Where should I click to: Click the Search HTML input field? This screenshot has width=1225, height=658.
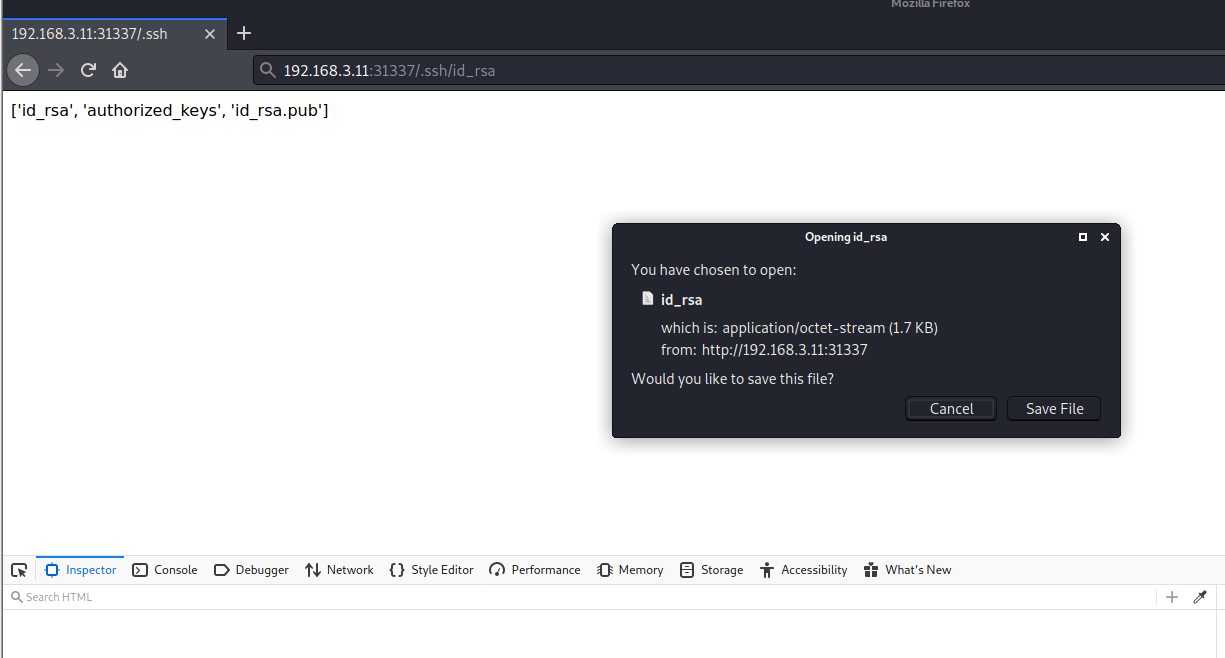60,596
